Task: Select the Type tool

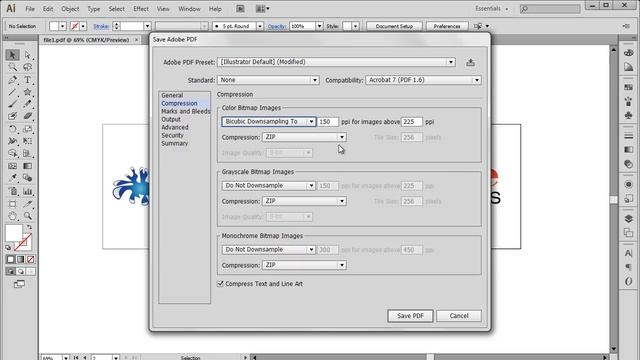Action: [27, 80]
